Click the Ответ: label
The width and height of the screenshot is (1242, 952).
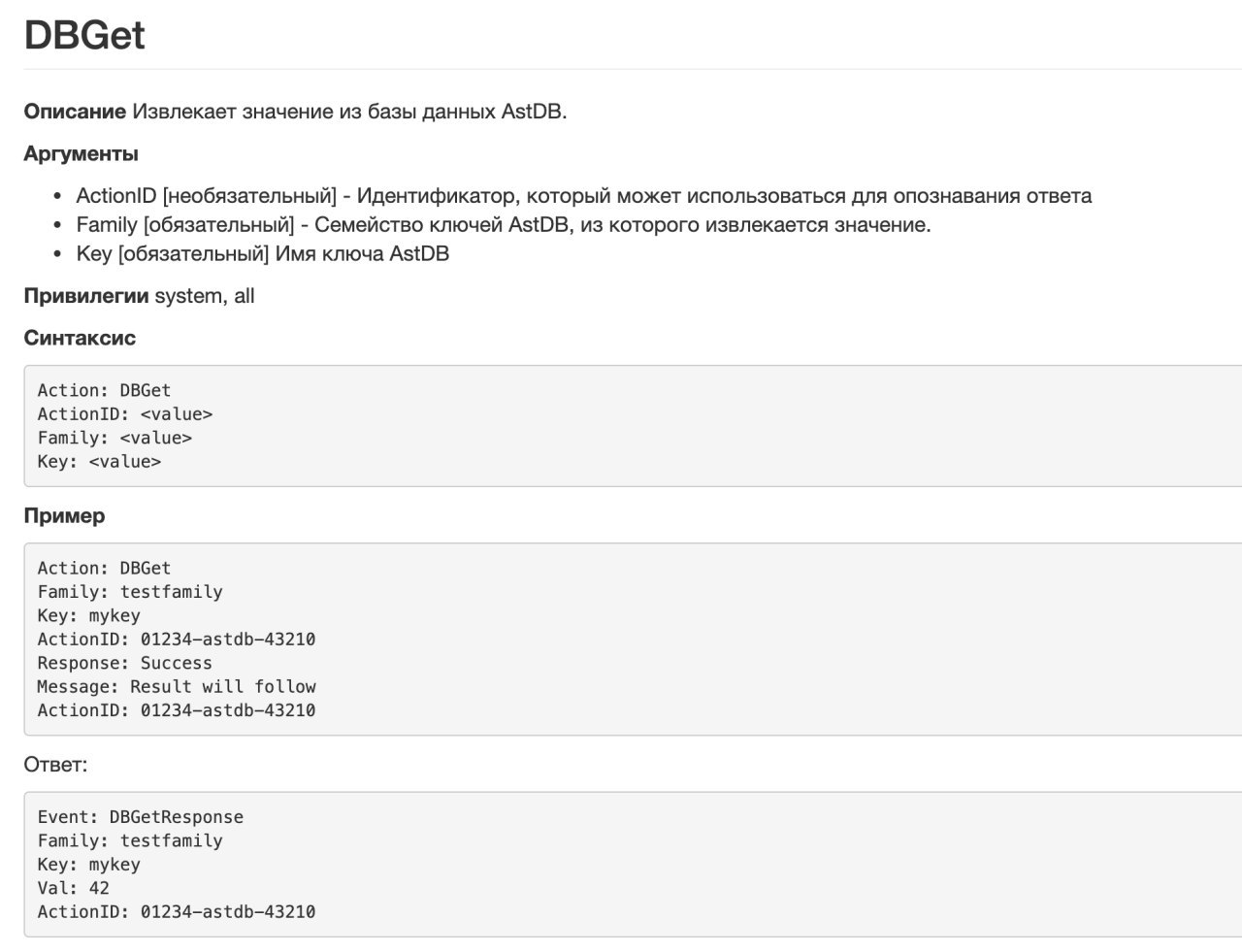[x=55, y=765]
